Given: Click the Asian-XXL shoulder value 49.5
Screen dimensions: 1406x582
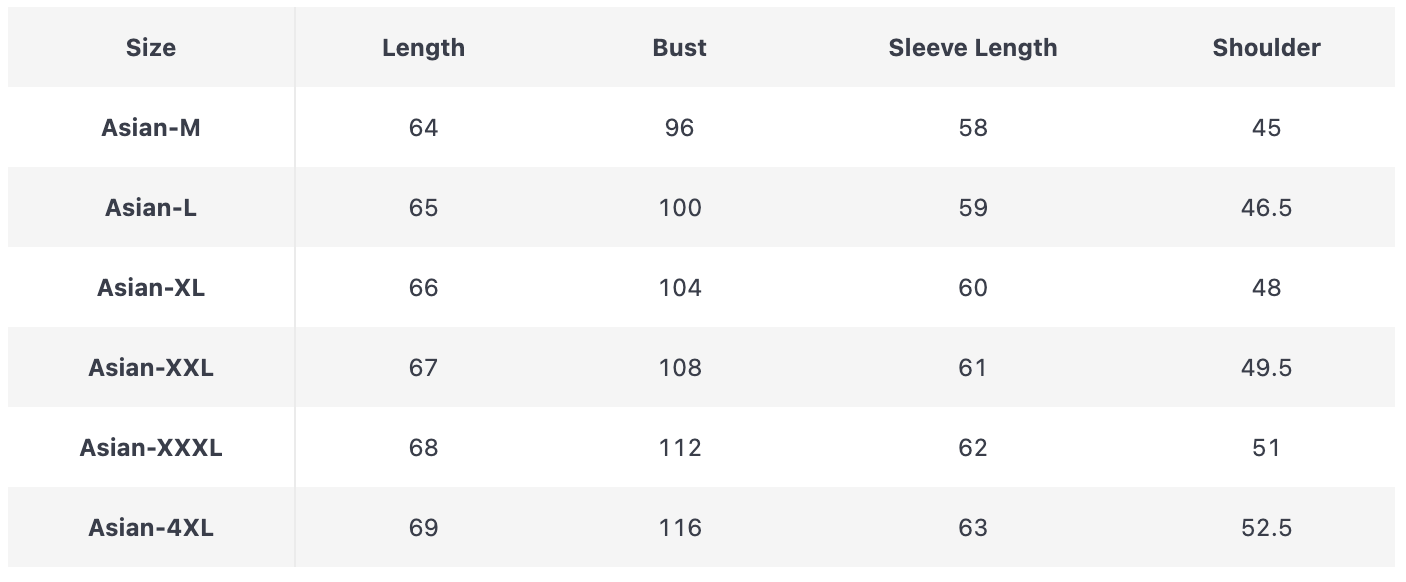Looking at the screenshot, I should pyautogui.click(x=1266, y=368).
